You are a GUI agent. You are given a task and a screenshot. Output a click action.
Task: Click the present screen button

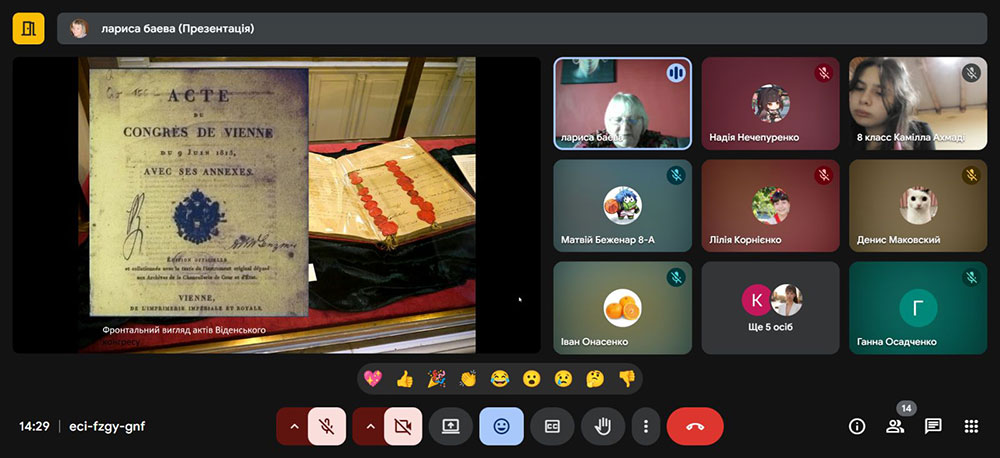click(450, 426)
